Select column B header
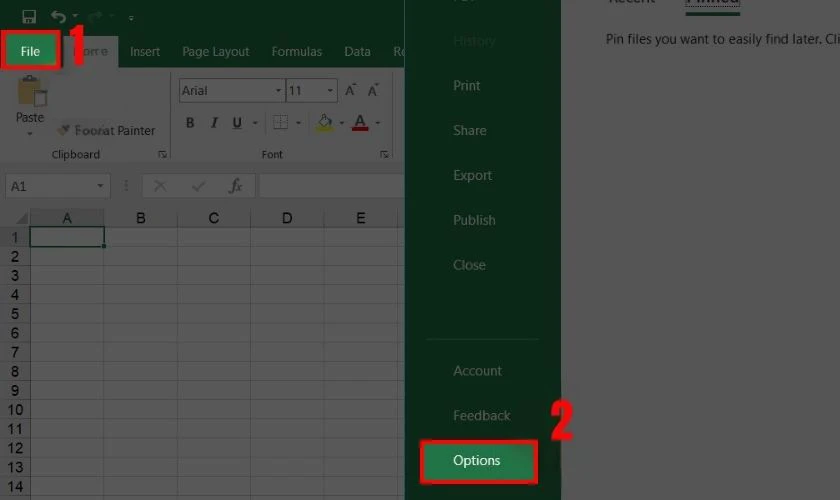 [x=140, y=218]
